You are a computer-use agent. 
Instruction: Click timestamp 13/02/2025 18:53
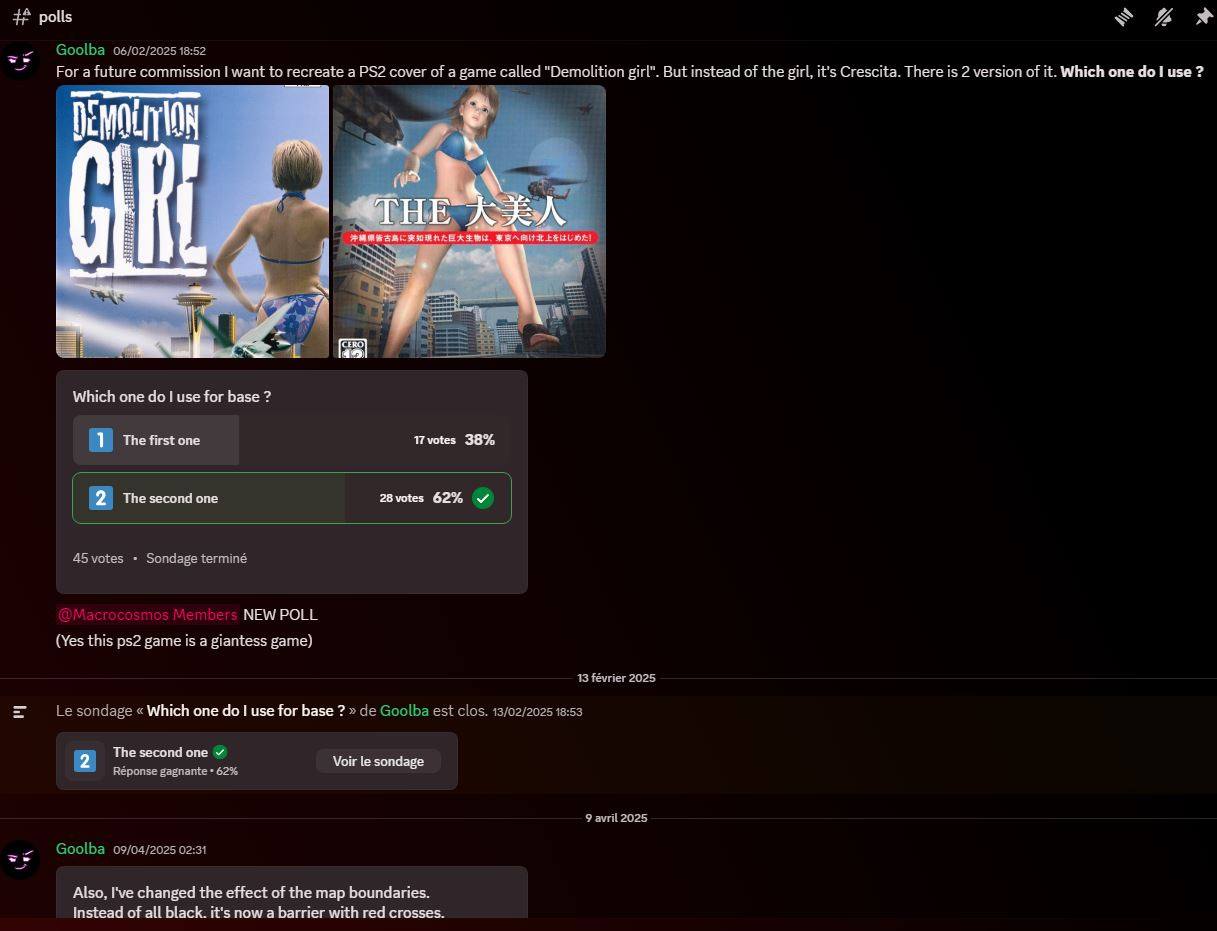[x=537, y=712]
